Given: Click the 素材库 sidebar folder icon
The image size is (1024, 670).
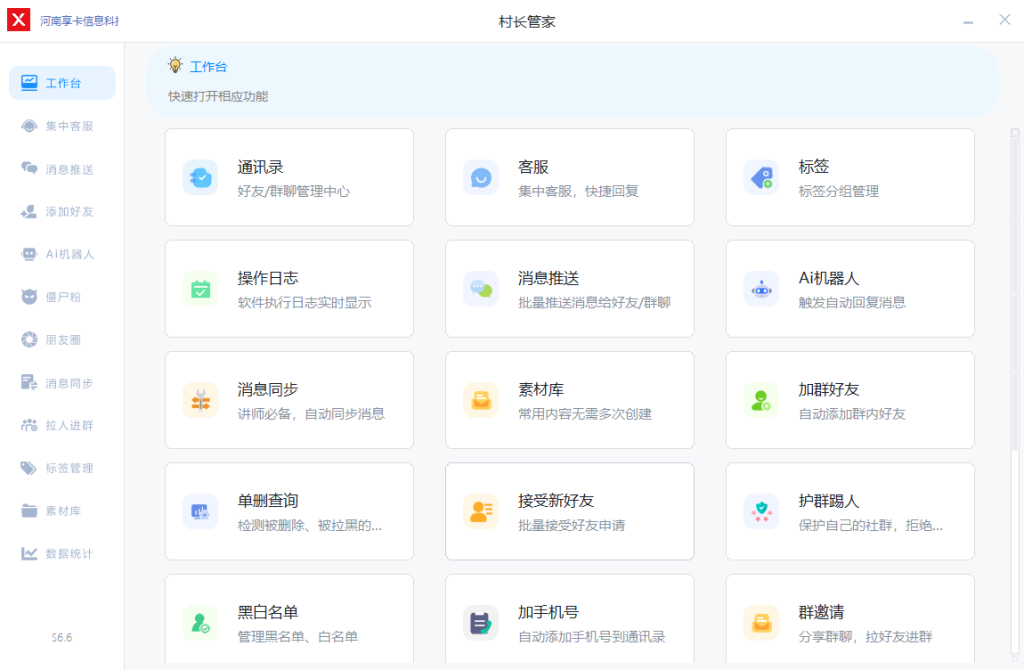Looking at the screenshot, I should (x=29, y=511).
